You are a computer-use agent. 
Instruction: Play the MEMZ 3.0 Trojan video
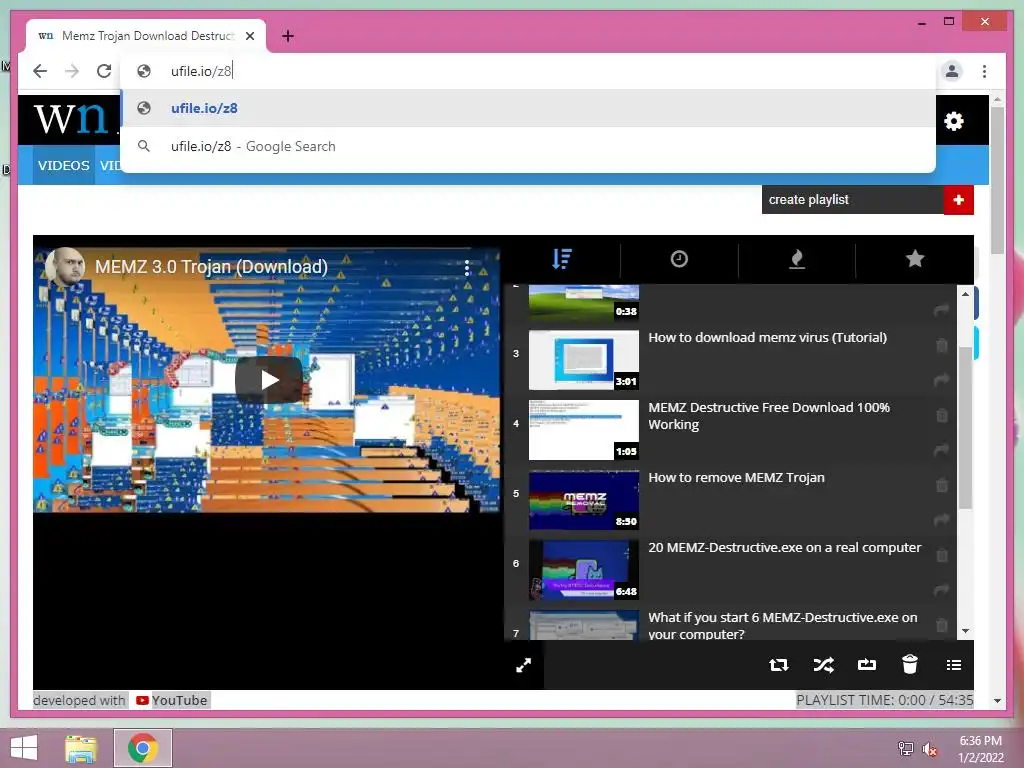pos(268,380)
